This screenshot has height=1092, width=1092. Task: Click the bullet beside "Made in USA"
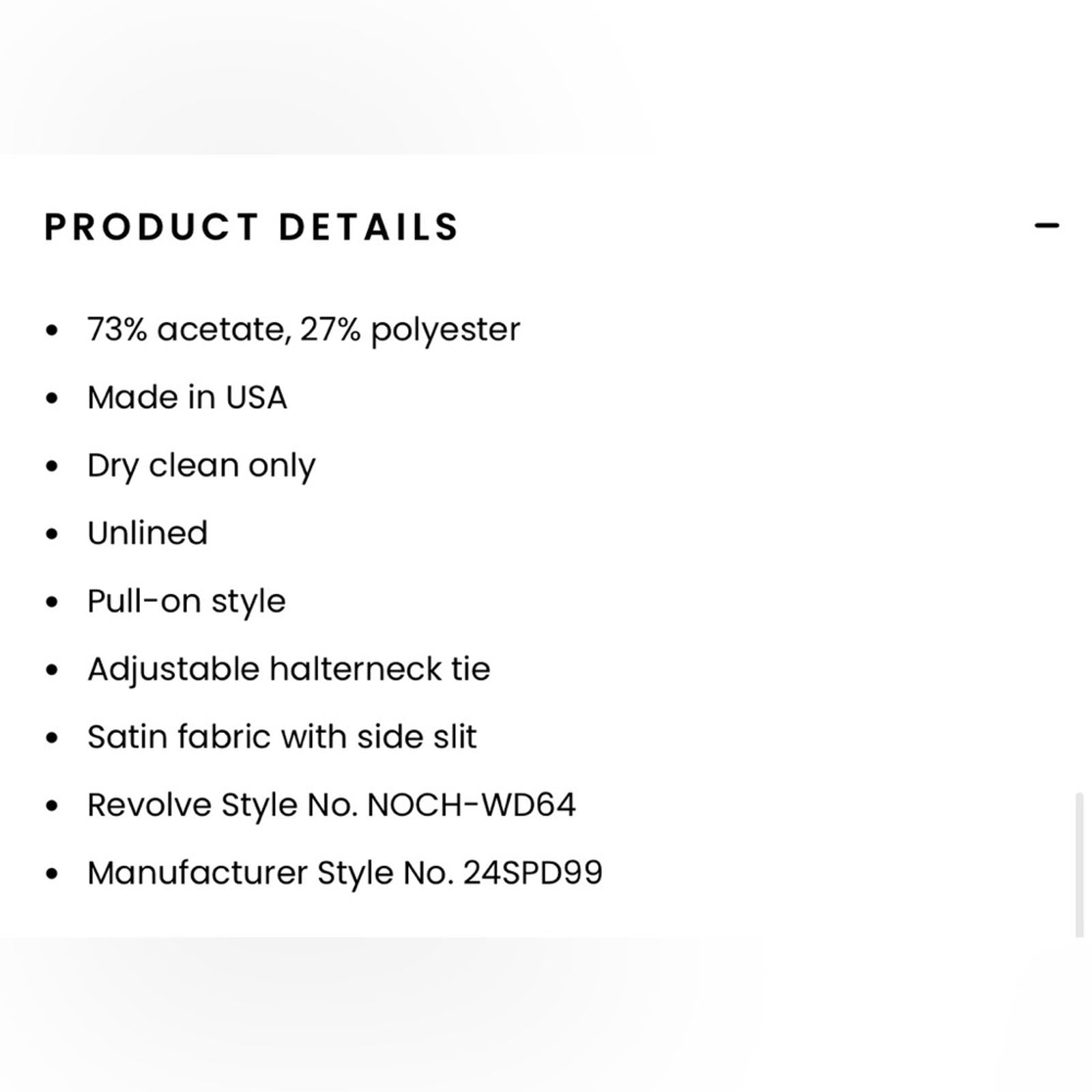tap(52, 398)
